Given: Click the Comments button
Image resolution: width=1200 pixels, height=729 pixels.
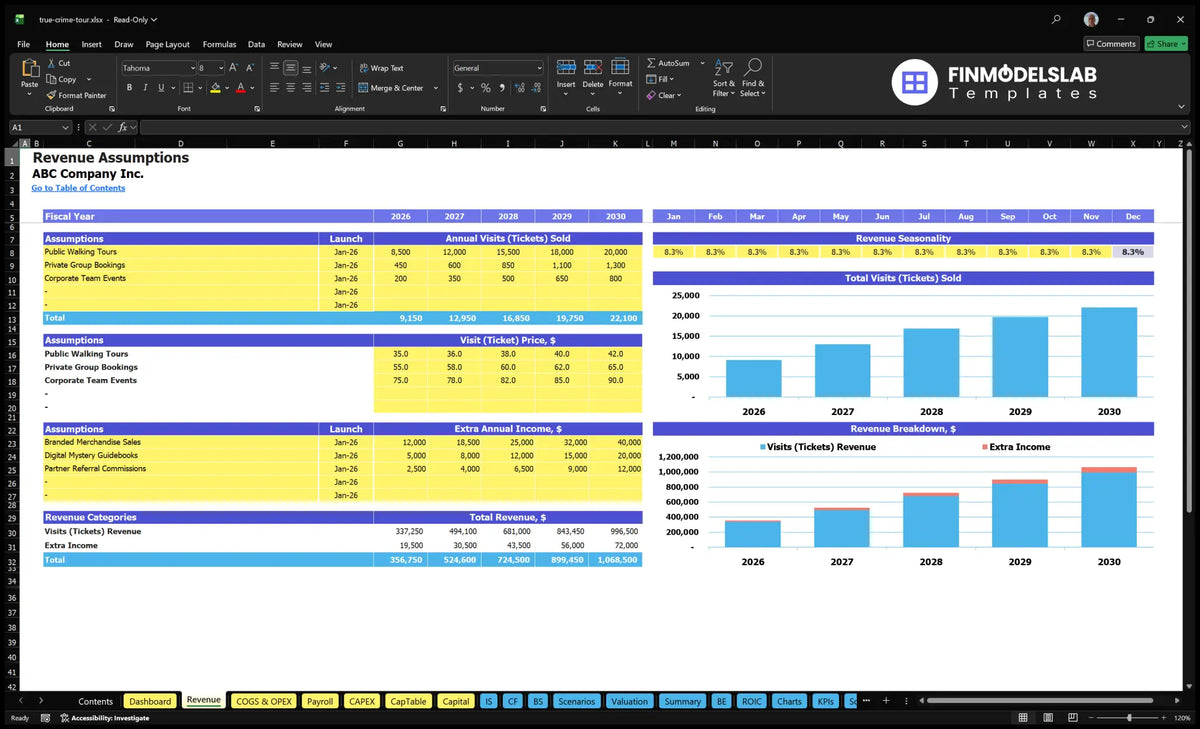Looking at the screenshot, I should 1111,44.
